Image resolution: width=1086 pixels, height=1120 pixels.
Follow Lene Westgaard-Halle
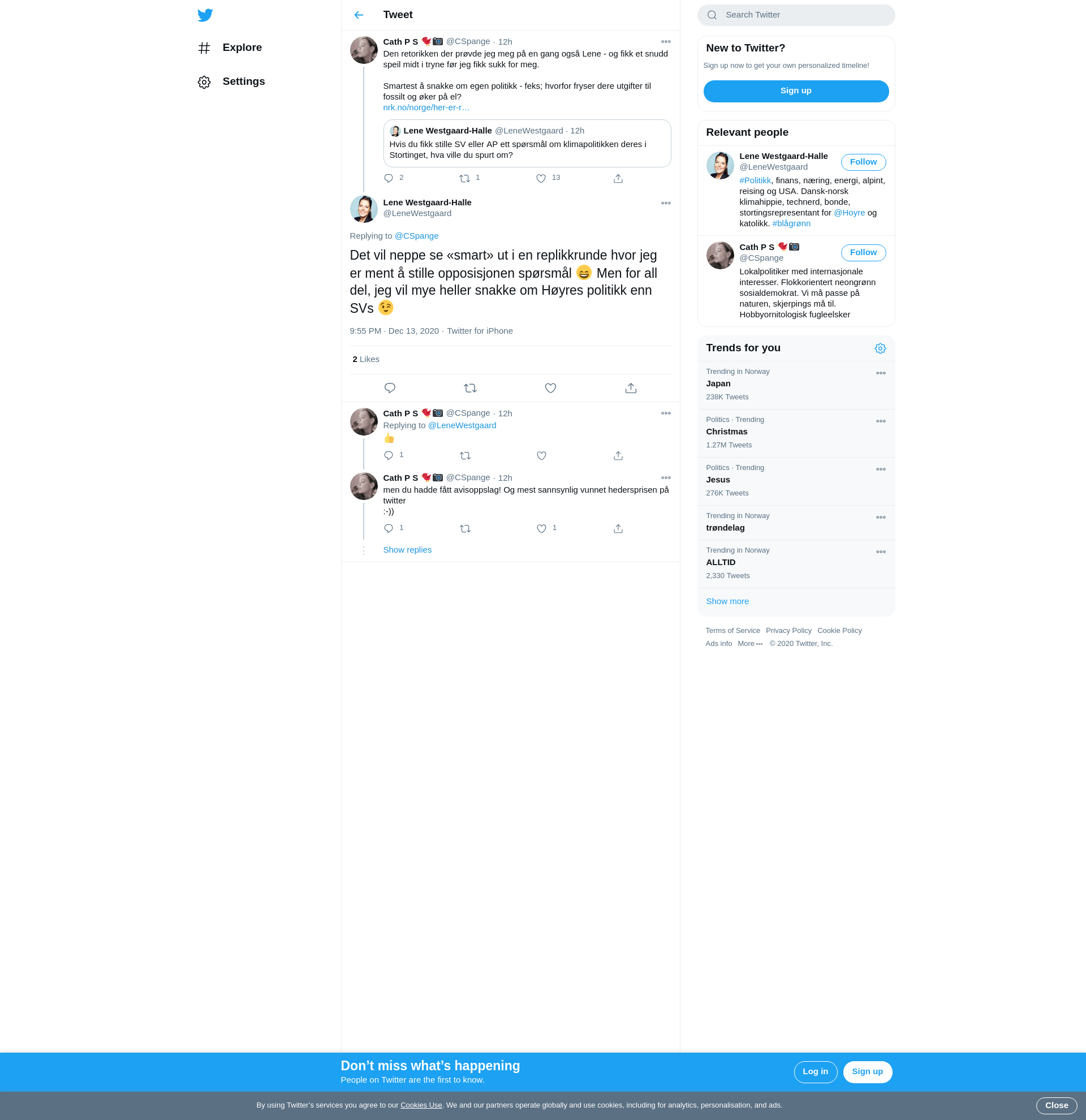863,162
